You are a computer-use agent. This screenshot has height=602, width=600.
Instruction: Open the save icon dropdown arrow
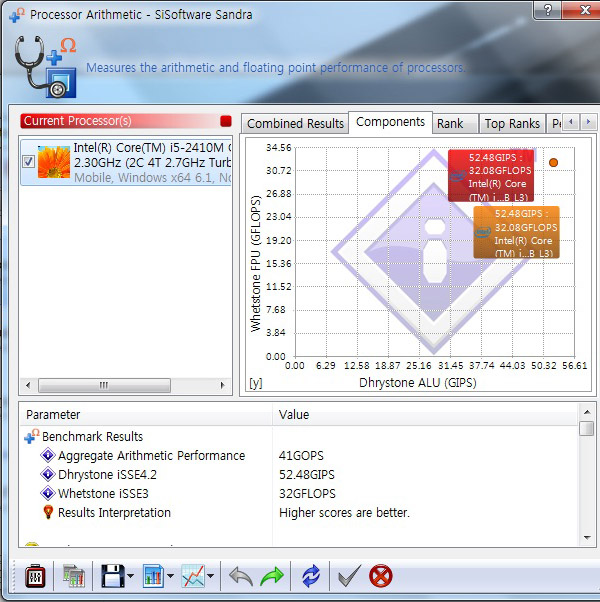point(131,576)
